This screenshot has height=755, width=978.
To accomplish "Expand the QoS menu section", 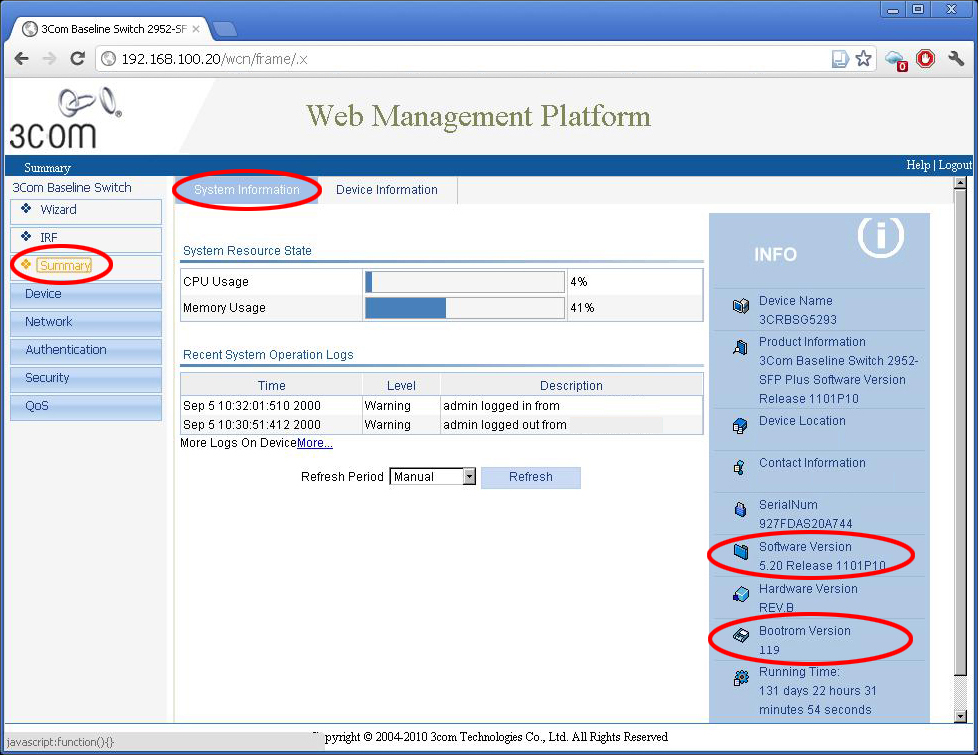I will coord(86,407).
